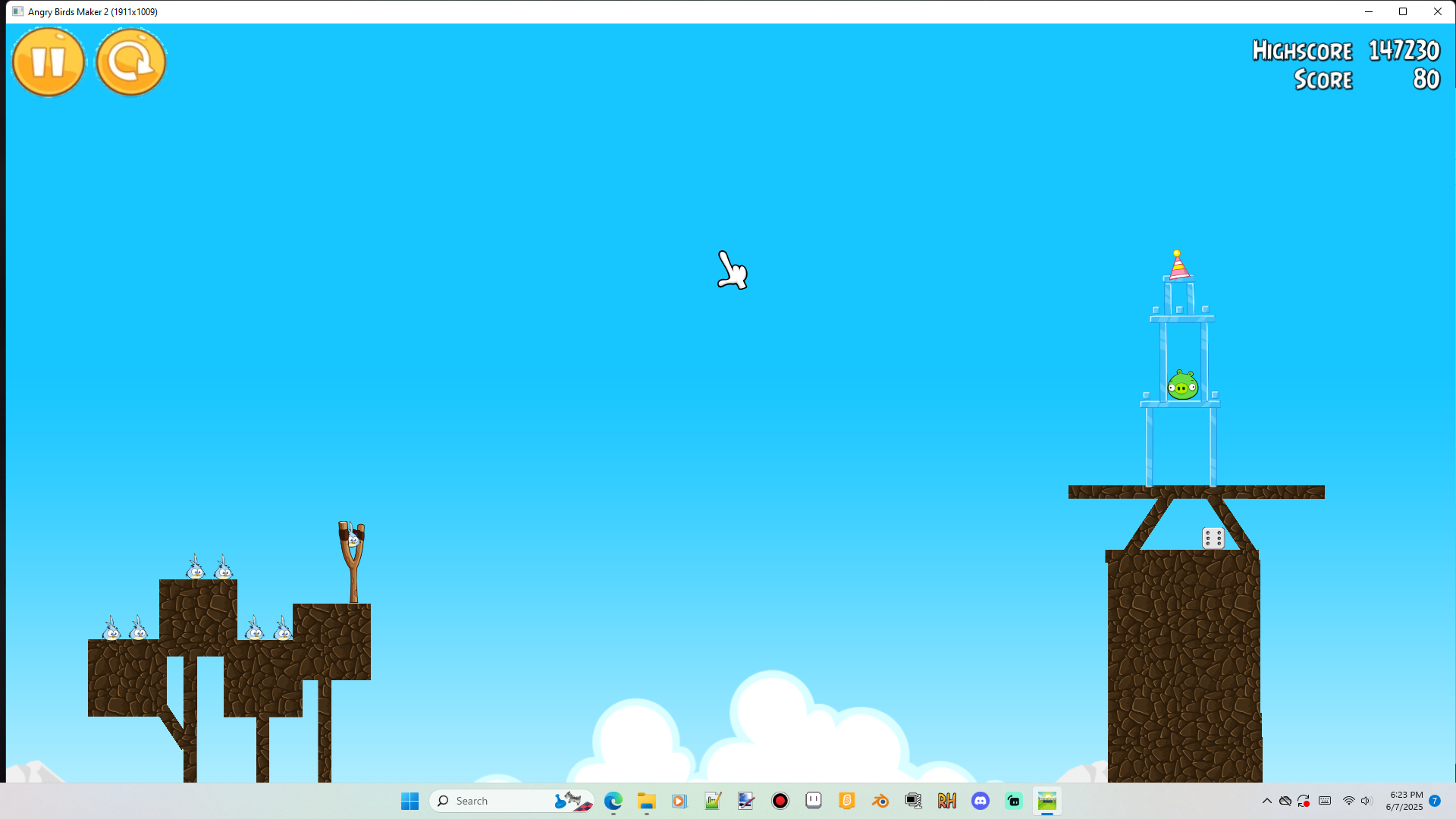This screenshot has height=819, width=1456.
Task: Open the touch keyboard tray icon
Action: point(1325,801)
